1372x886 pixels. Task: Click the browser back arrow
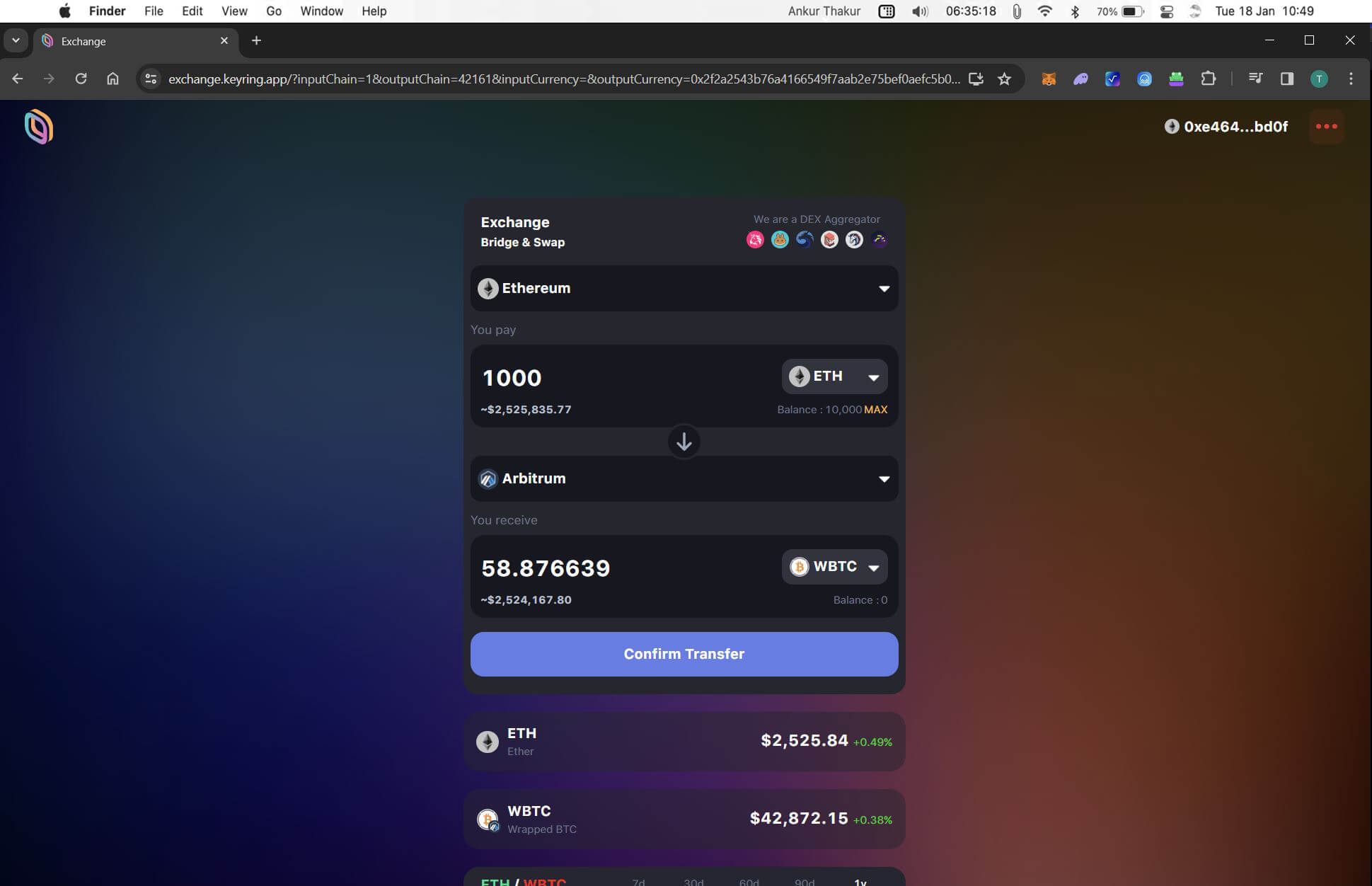[18, 79]
